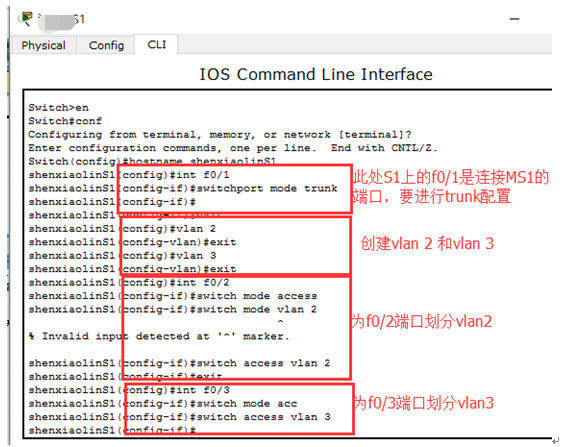Image resolution: width=563 pixels, height=447 pixels.
Task: Open the Physical tab
Action: click(43, 45)
